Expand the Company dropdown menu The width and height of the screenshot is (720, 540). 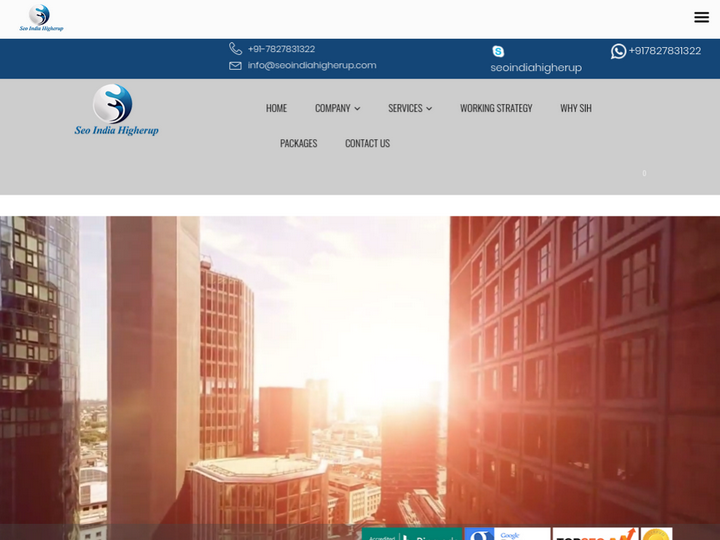point(337,108)
